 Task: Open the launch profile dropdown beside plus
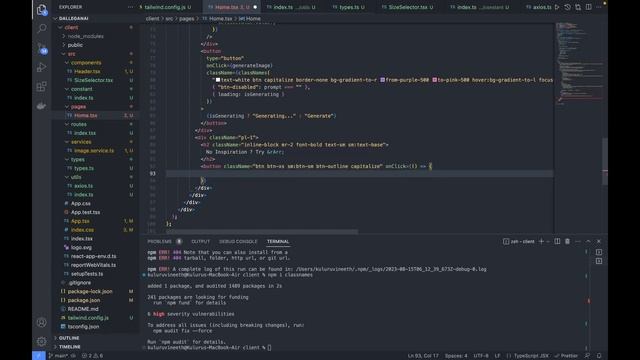click(x=548, y=241)
